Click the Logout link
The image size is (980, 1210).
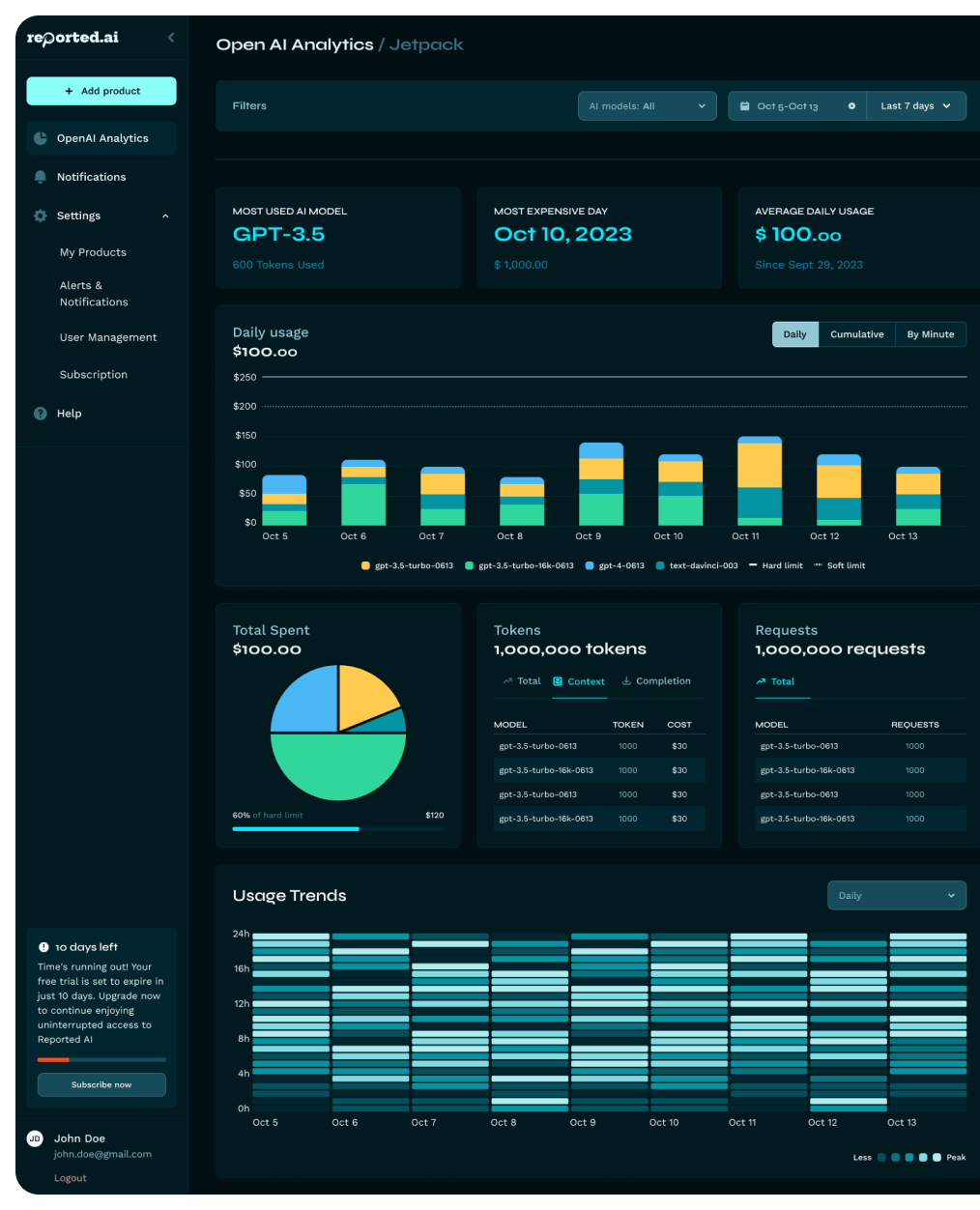coord(71,1178)
